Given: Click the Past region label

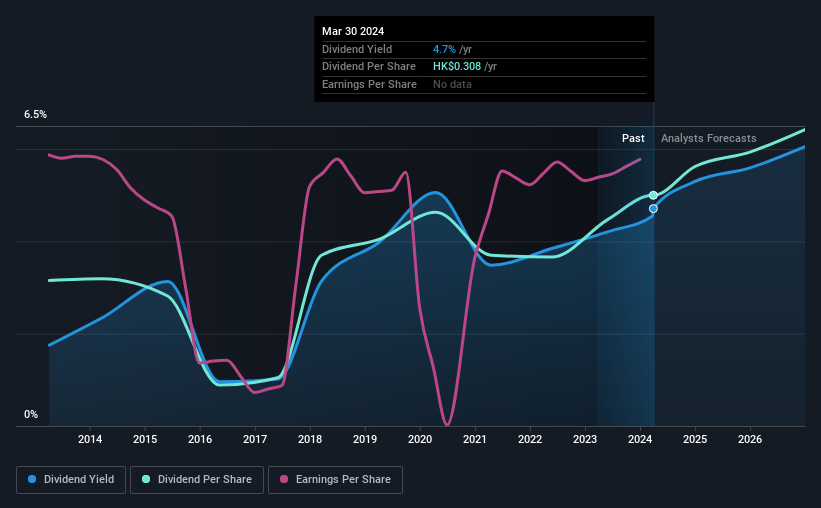Looking at the screenshot, I should click(633, 138).
